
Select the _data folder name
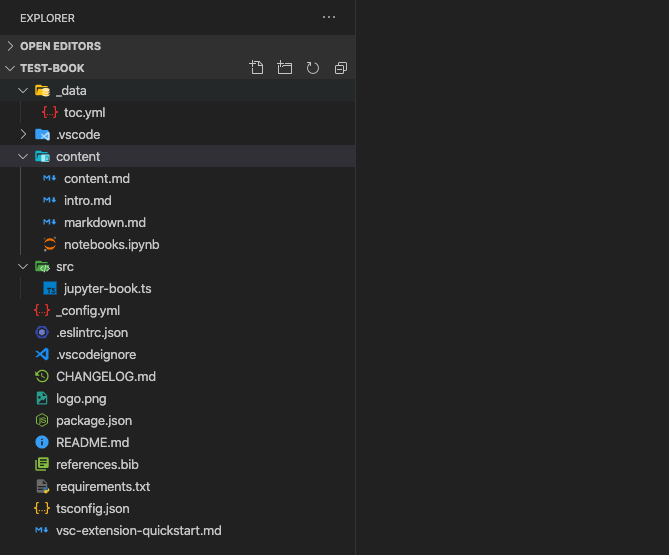[x=71, y=90]
